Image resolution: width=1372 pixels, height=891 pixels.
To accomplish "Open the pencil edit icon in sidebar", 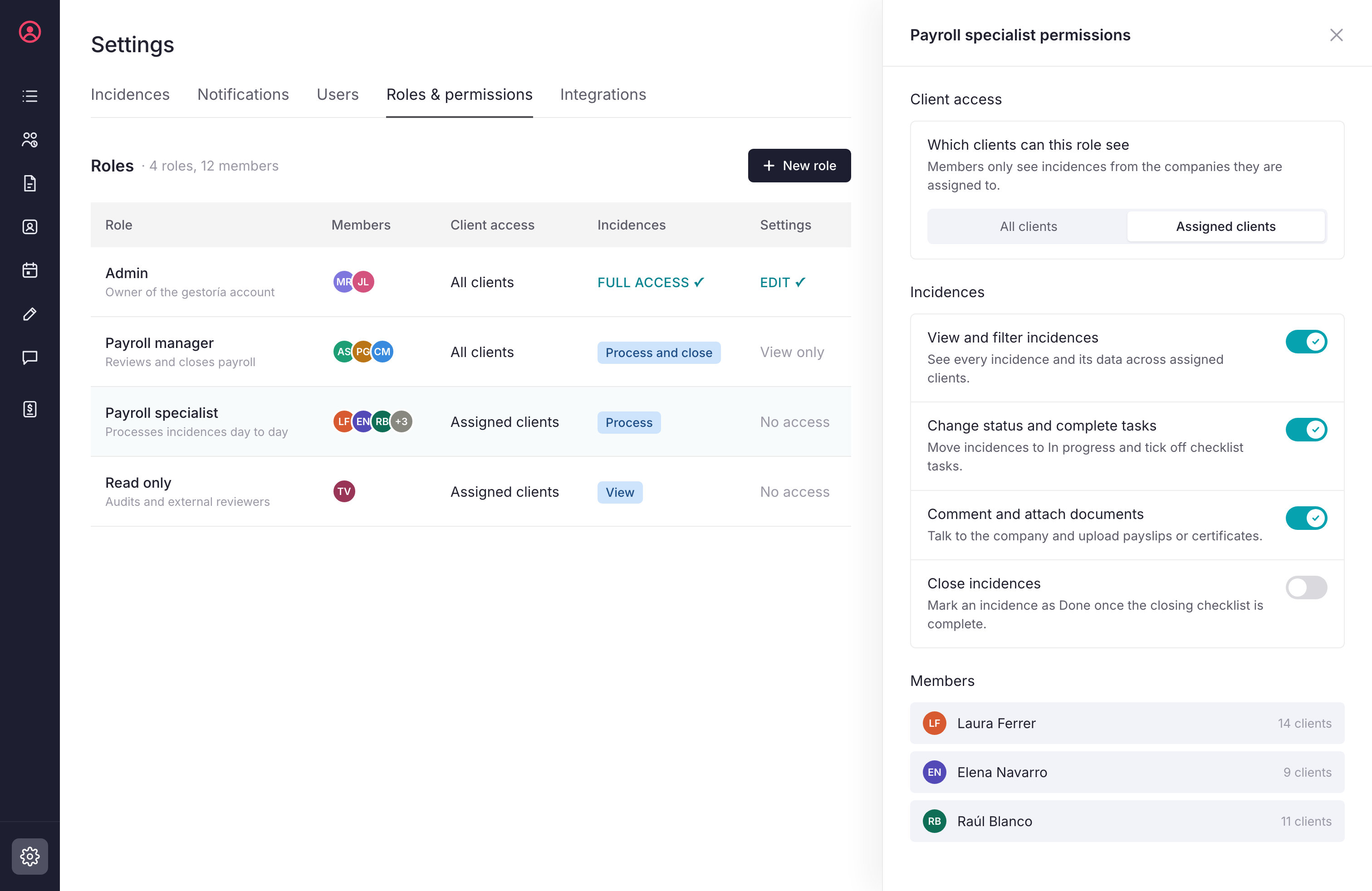I will coord(30,314).
